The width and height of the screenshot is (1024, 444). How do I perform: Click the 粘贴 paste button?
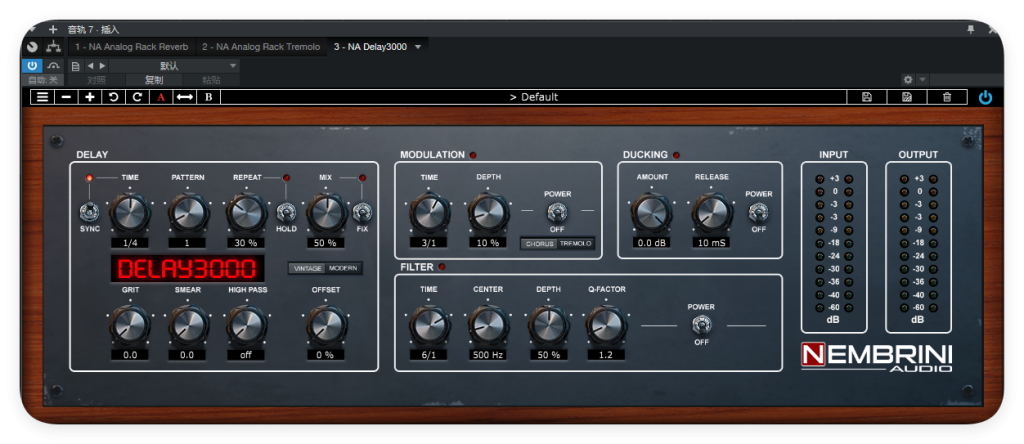(211, 80)
